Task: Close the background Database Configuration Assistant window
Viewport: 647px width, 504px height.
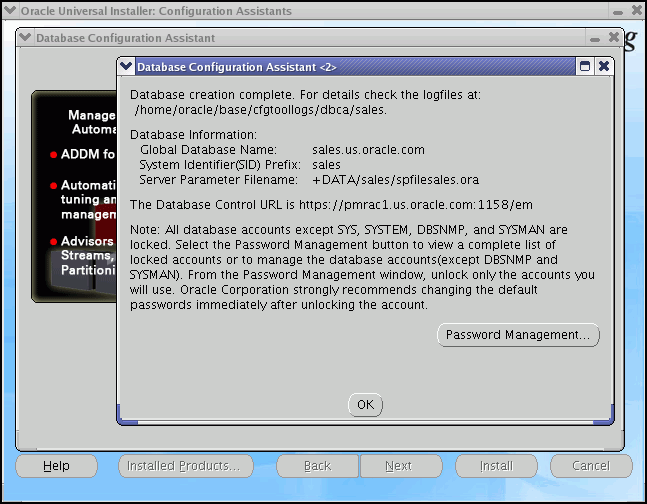Action: click(614, 38)
